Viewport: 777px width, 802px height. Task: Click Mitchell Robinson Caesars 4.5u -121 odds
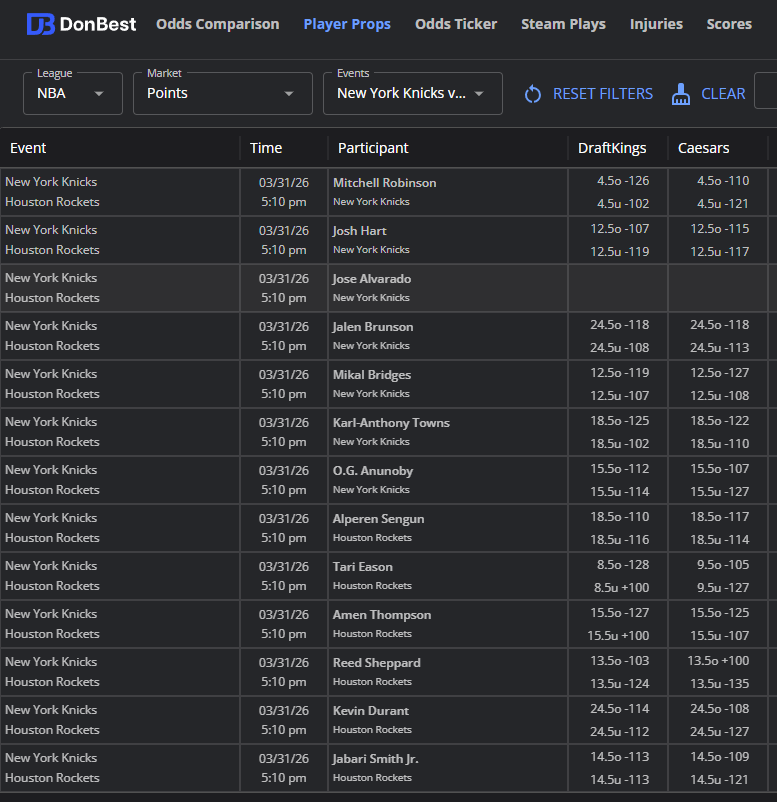click(x=723, y=204)
